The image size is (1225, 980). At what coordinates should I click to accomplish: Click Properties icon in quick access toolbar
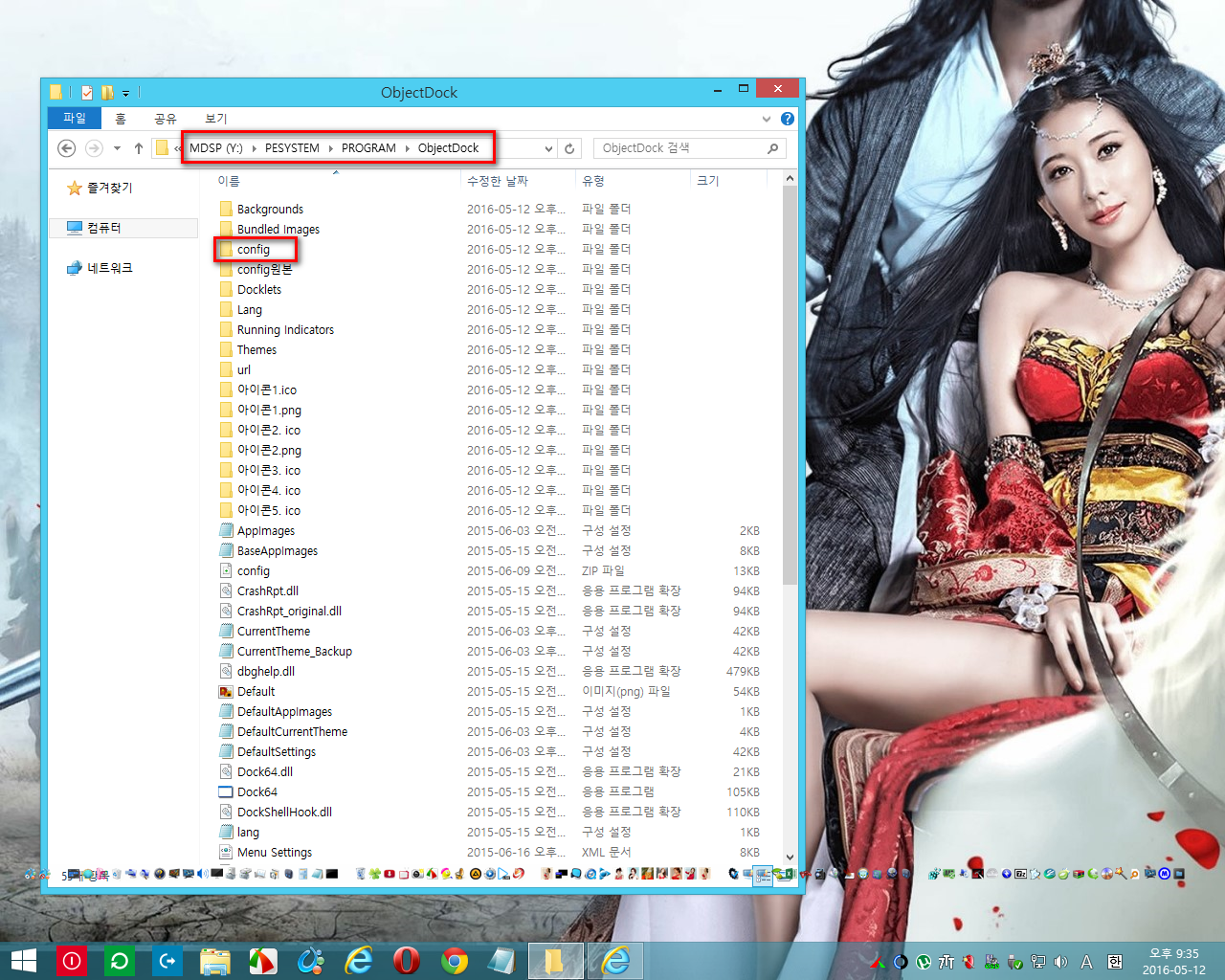click(x=87, y=93)
